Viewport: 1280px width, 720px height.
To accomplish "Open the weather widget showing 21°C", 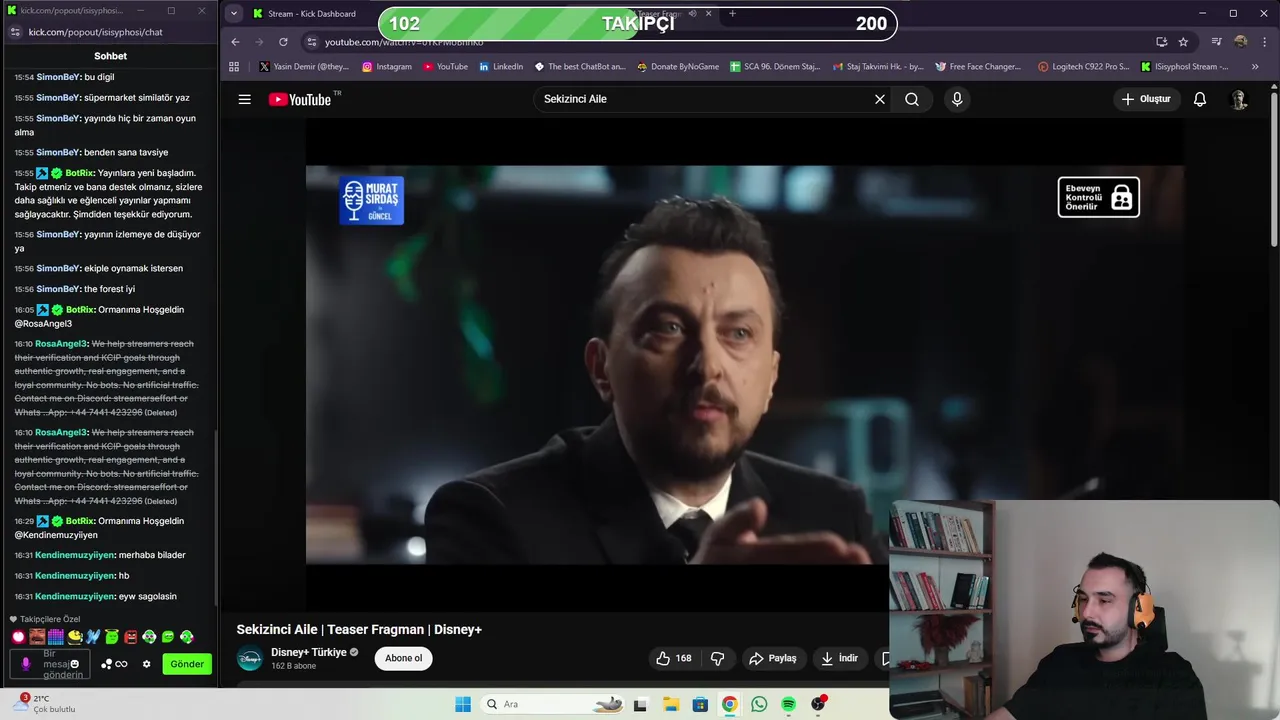I will (45, 704).
